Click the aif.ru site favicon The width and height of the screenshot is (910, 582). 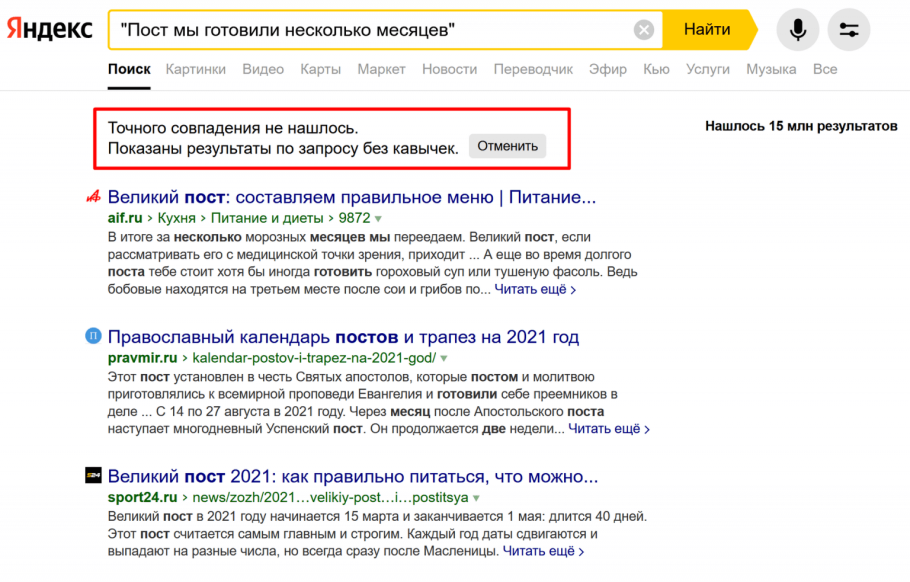(x=92, y=196)
